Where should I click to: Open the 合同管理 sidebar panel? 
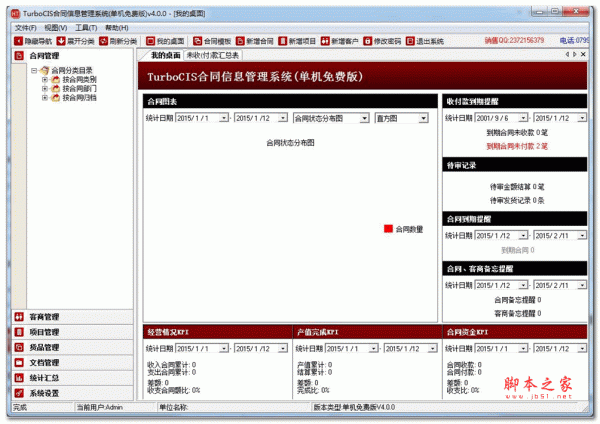(x=73, y=56)
